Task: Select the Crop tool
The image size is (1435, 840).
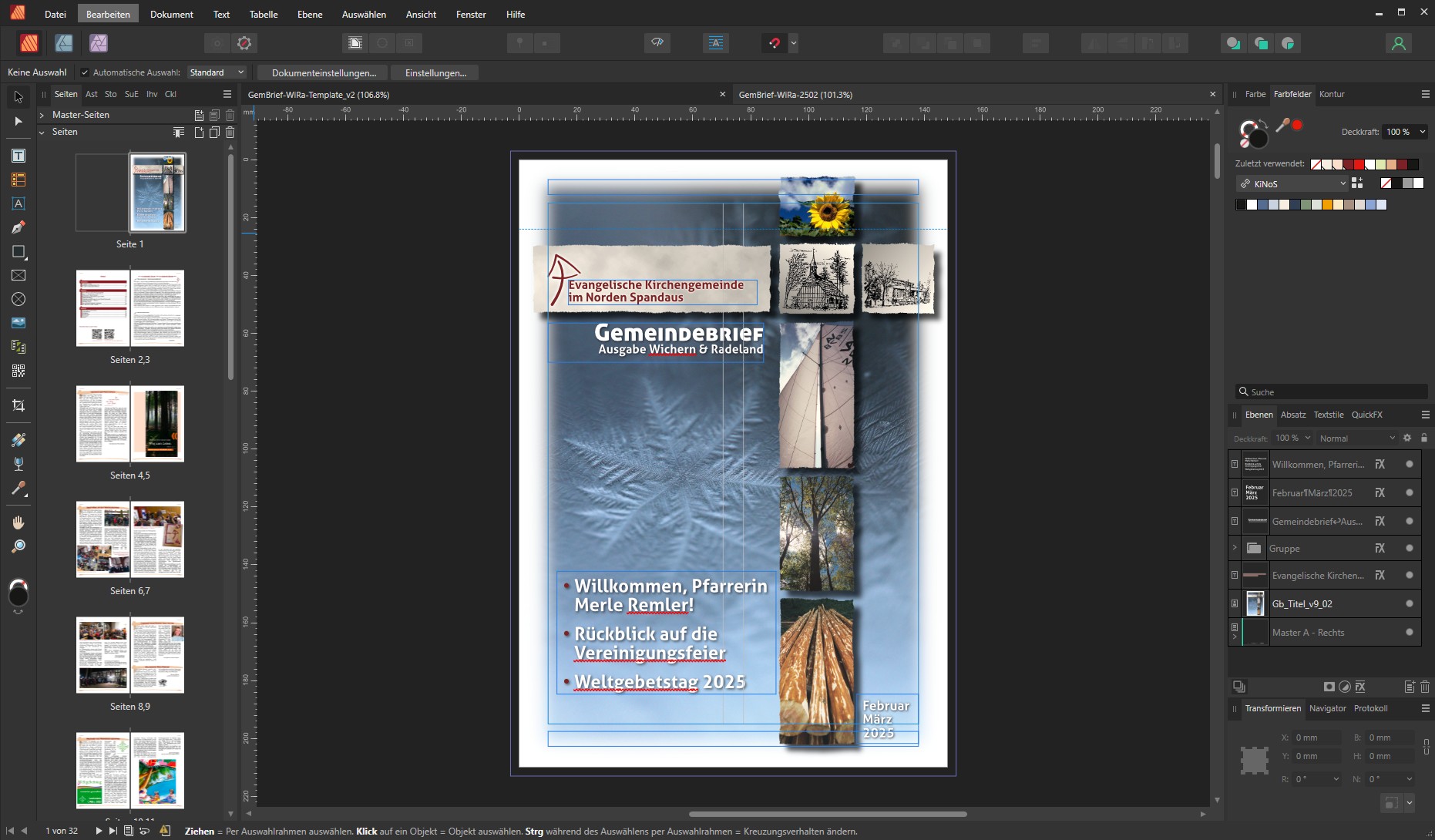Action: click(18, 405)
